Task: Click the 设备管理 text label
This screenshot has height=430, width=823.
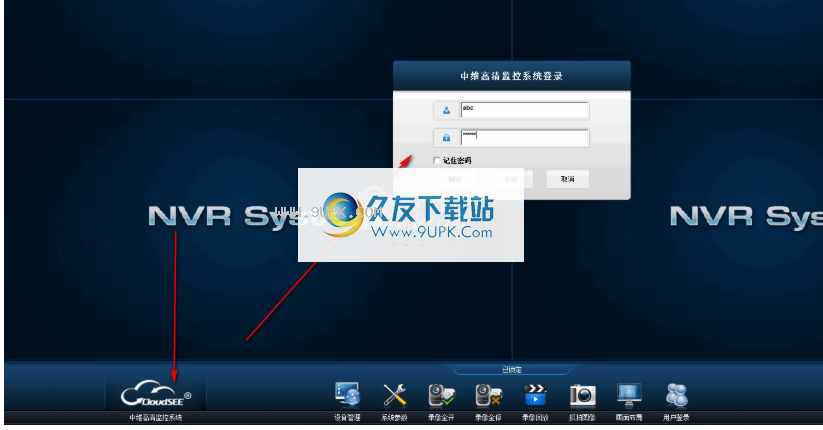Action: coord(347,418)
